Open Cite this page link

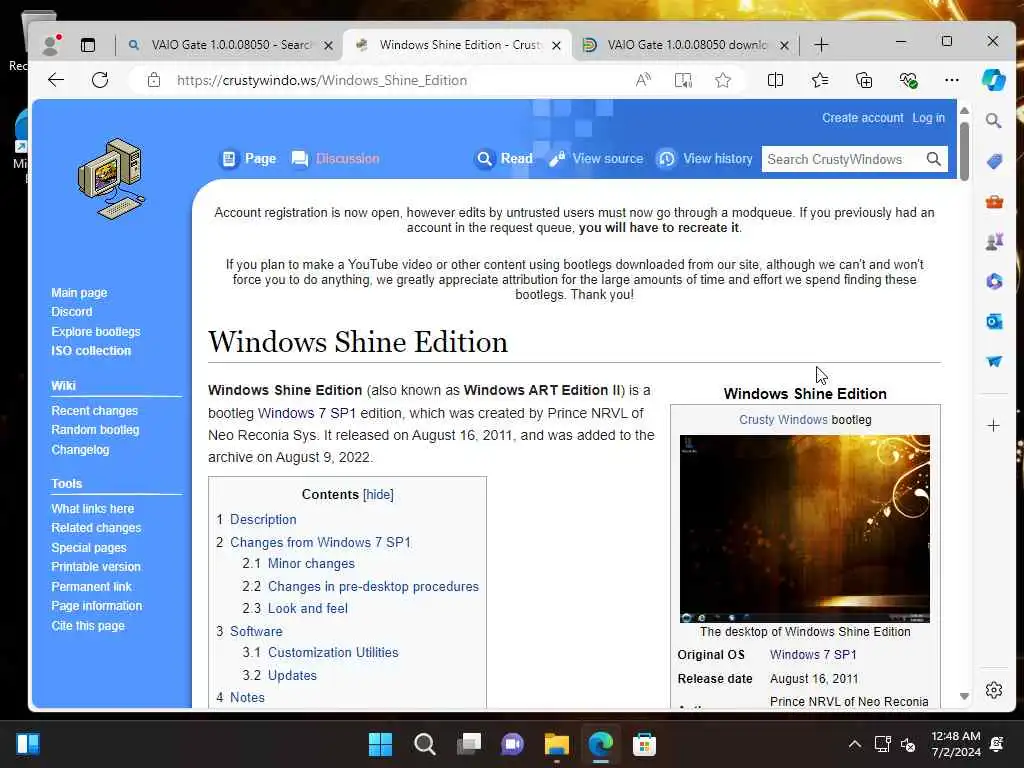pyautogui.click(x=88, y=626)
